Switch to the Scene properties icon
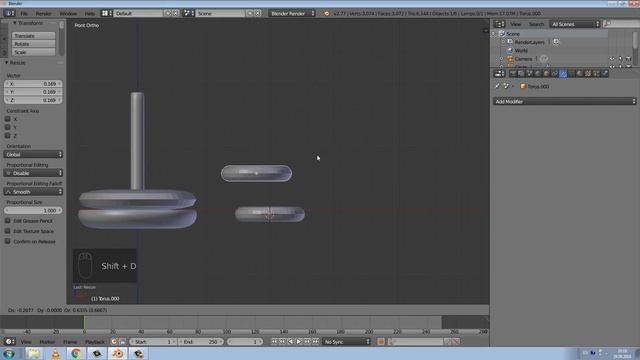 [x=530, y=73]
